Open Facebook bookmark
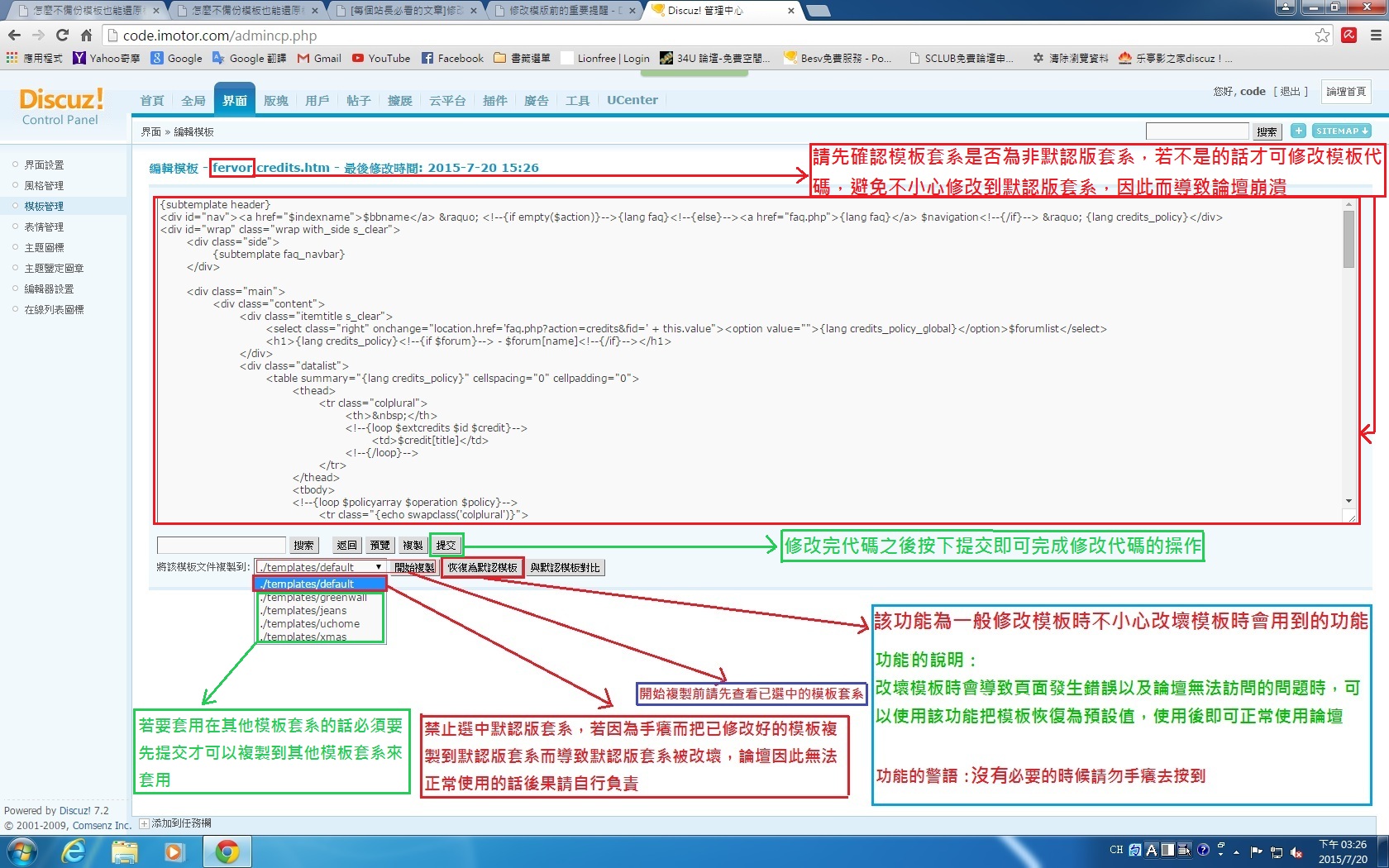Viewport: 1389px width, 868px height. click(x=452, y=58)
